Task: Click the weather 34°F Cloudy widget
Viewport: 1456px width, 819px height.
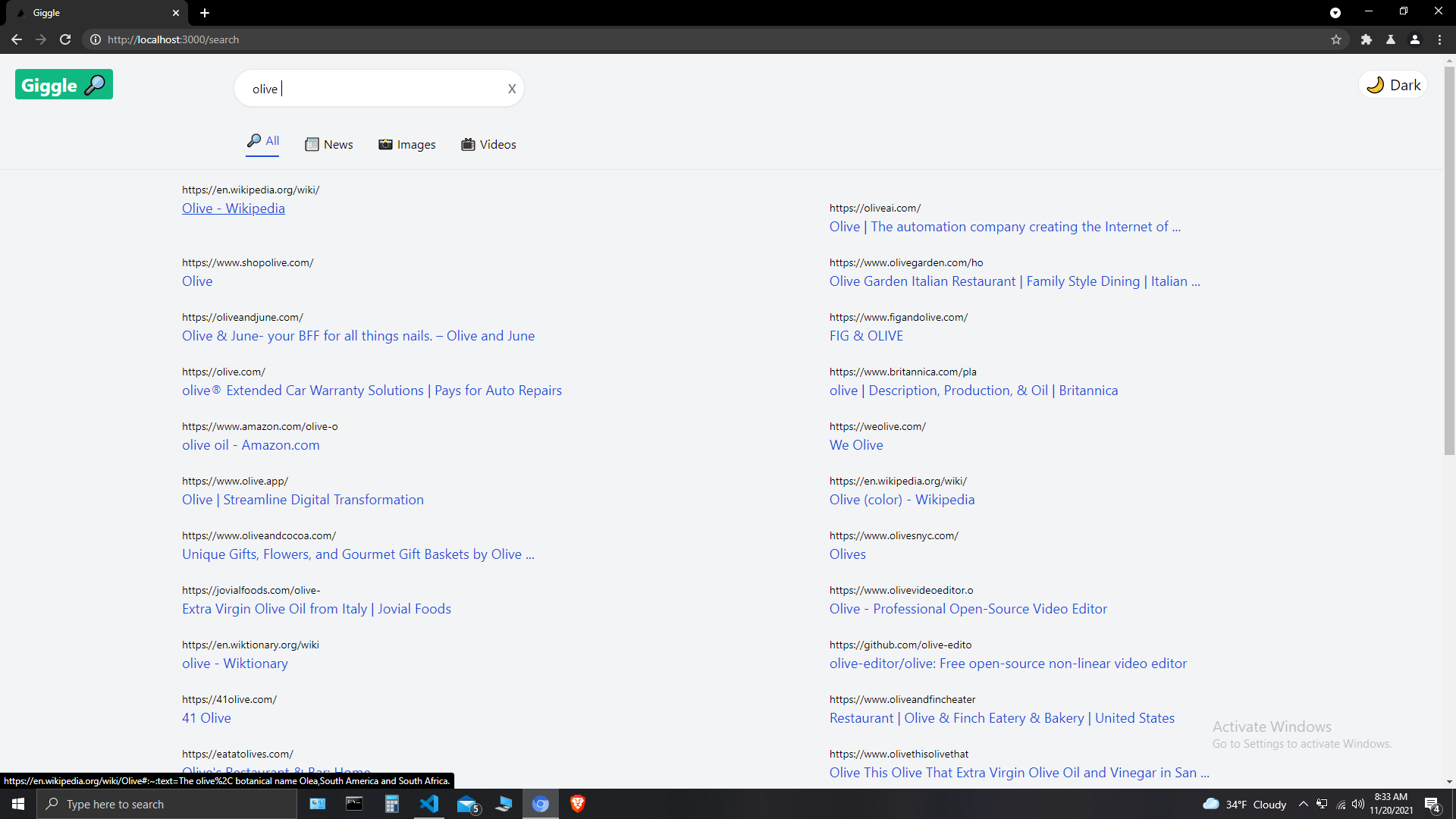Action: [x=1244, y=804]
